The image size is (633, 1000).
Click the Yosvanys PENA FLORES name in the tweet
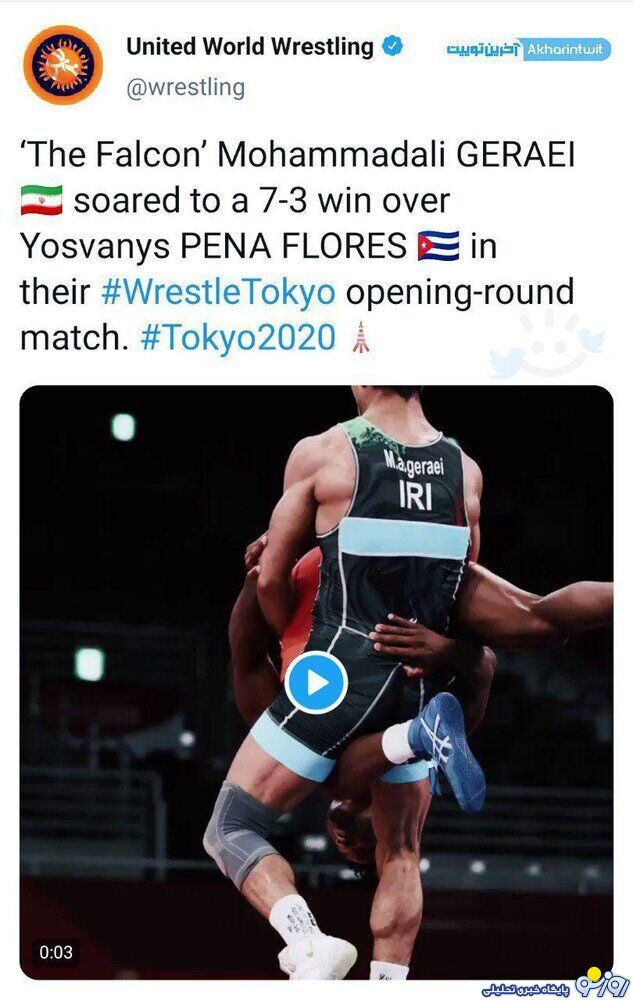coord(214,247)
